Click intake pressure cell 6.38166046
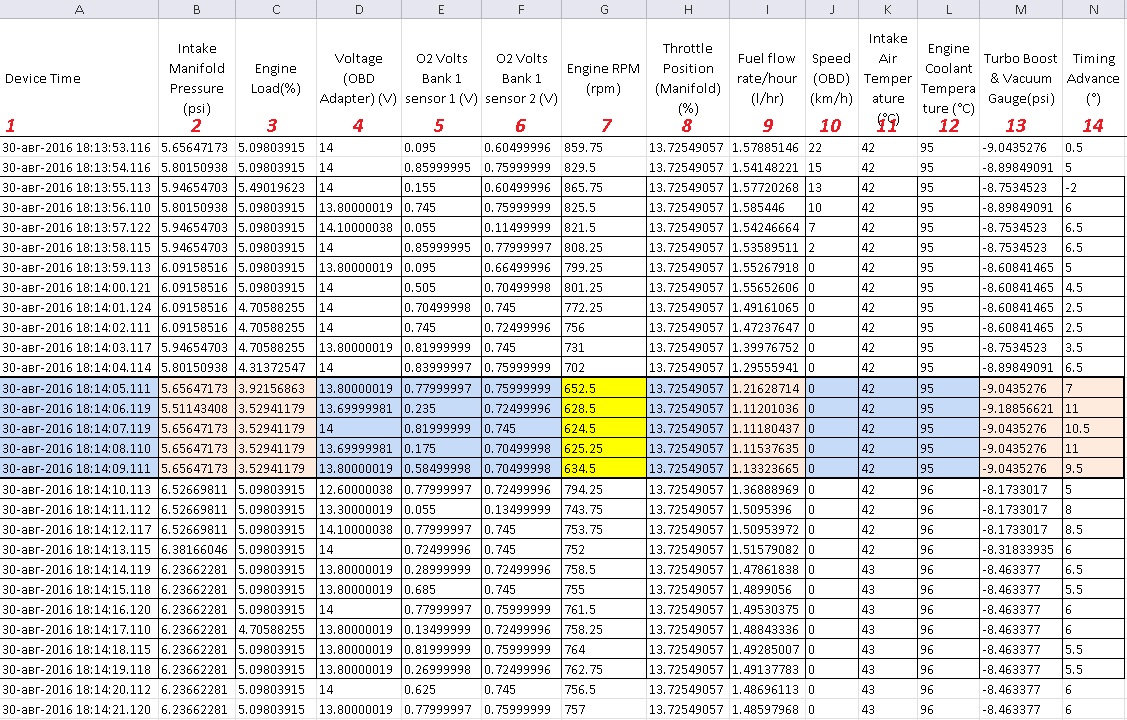 pyautogui.click(x=197, y=549)
